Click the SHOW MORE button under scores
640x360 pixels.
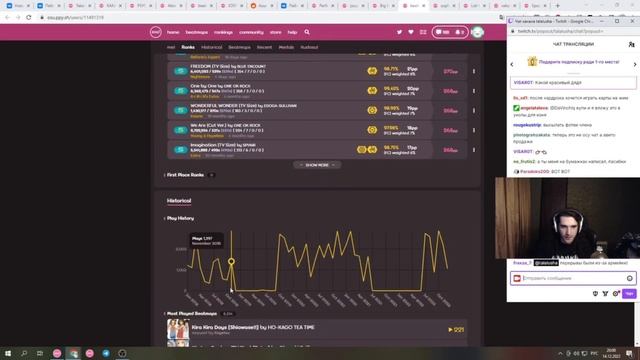pos(317,165)
